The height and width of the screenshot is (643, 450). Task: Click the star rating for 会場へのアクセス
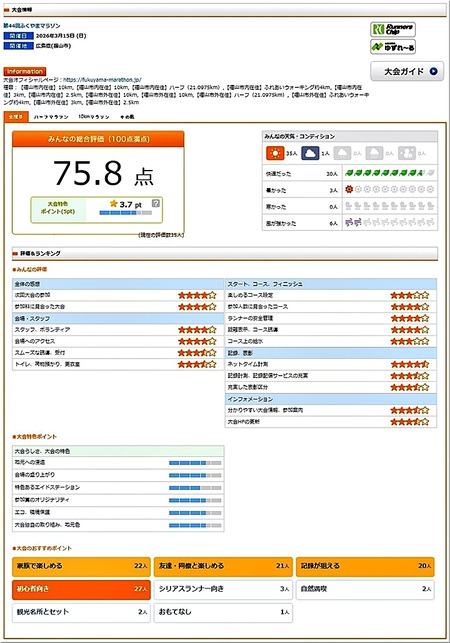pyautogui.click(x=197, y=341)
